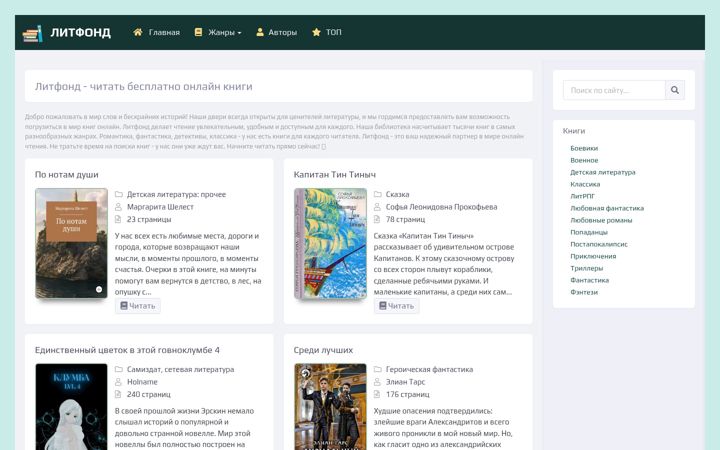Click author icon beside Маргарита Шелест

pos(118,207)
